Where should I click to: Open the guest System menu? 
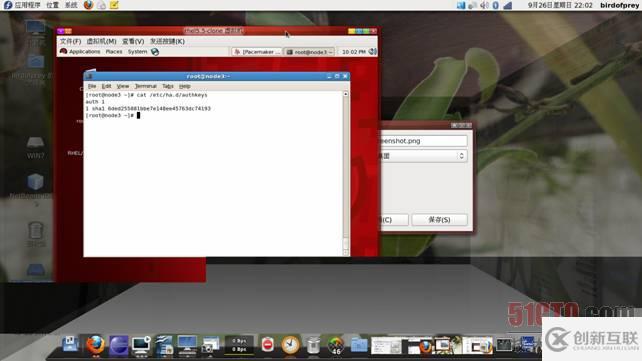click(x=137, y=52)
